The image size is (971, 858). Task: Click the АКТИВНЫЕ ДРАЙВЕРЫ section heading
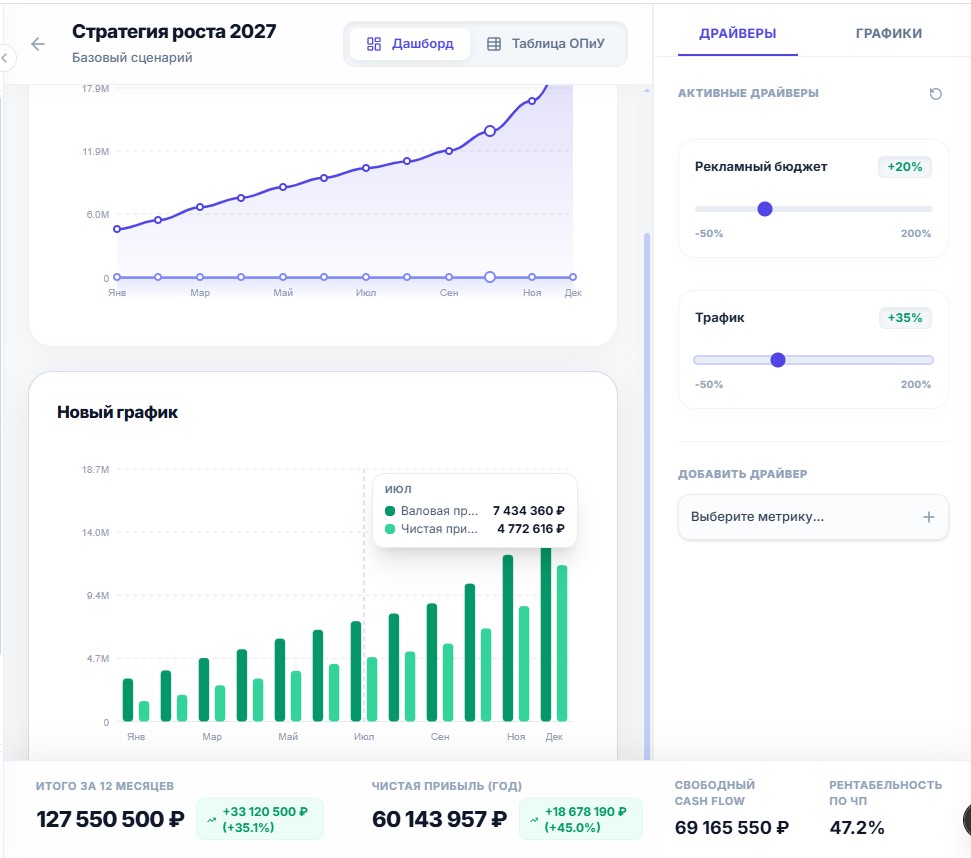pyautogui.click(x=748, y=93)
